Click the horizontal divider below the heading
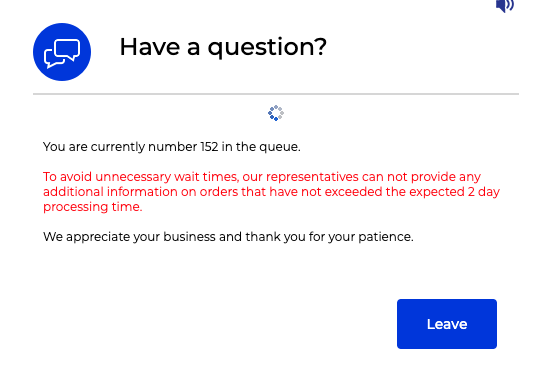The height and width of the screenshot is (374, 548). click(276, 94)
